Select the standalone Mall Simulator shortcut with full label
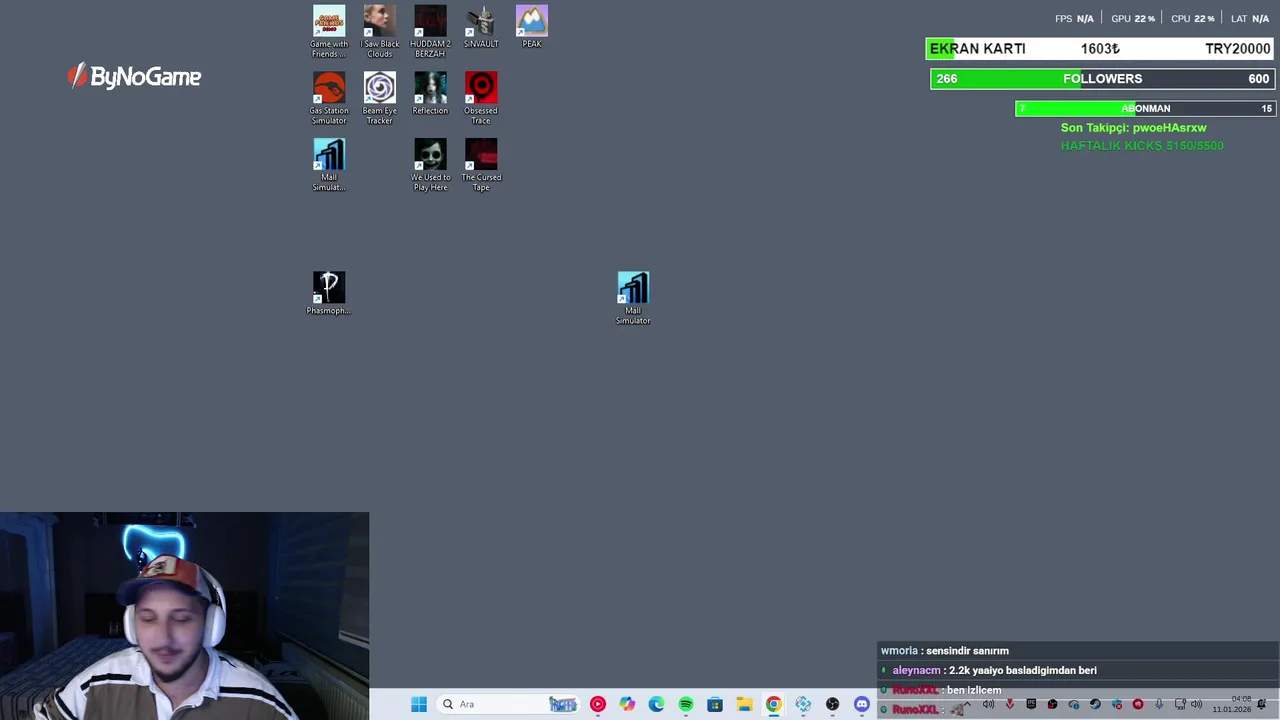The width and height of the screenshot is (1280, 720). [x=633, y=298]
